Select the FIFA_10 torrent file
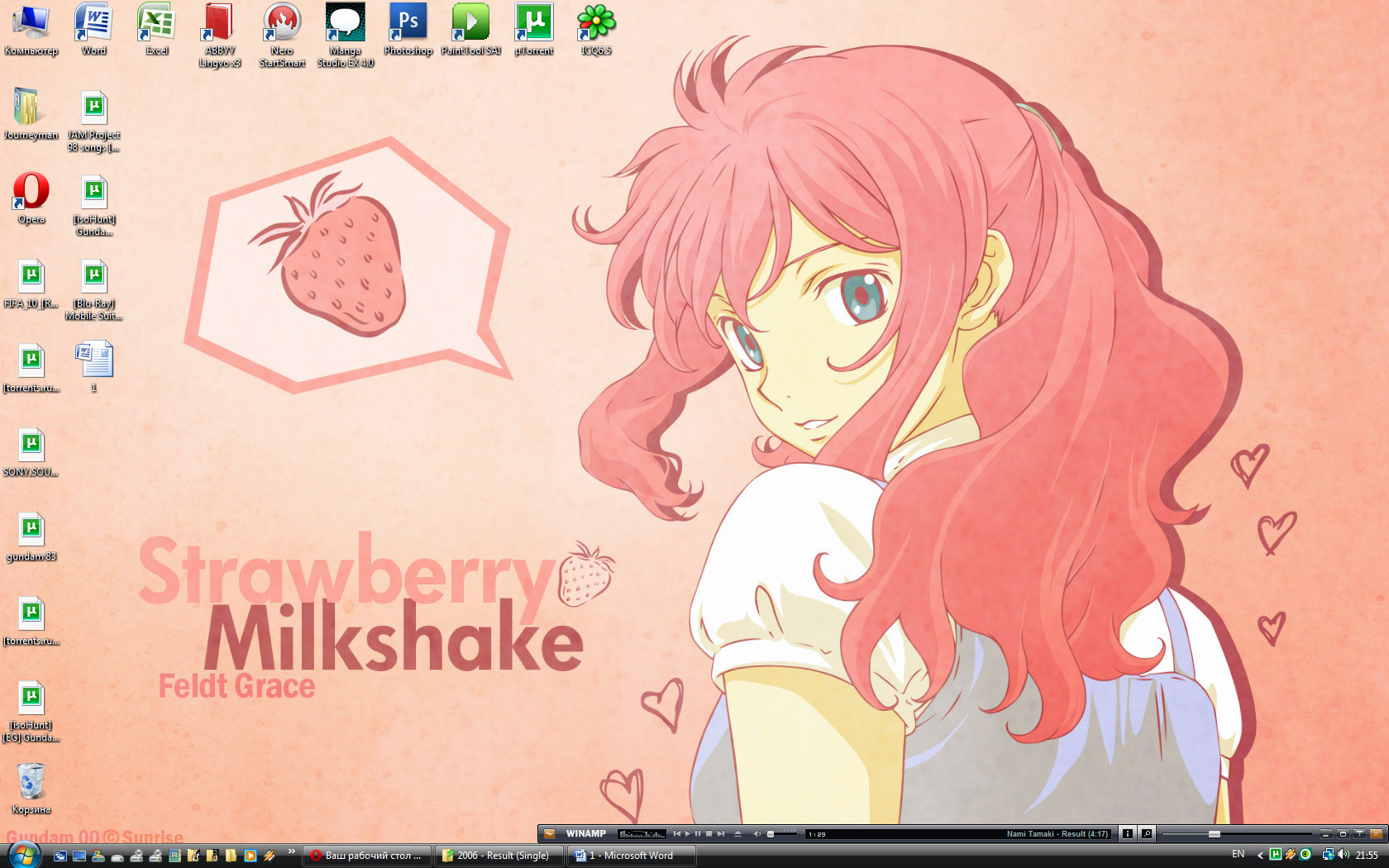 31,283
